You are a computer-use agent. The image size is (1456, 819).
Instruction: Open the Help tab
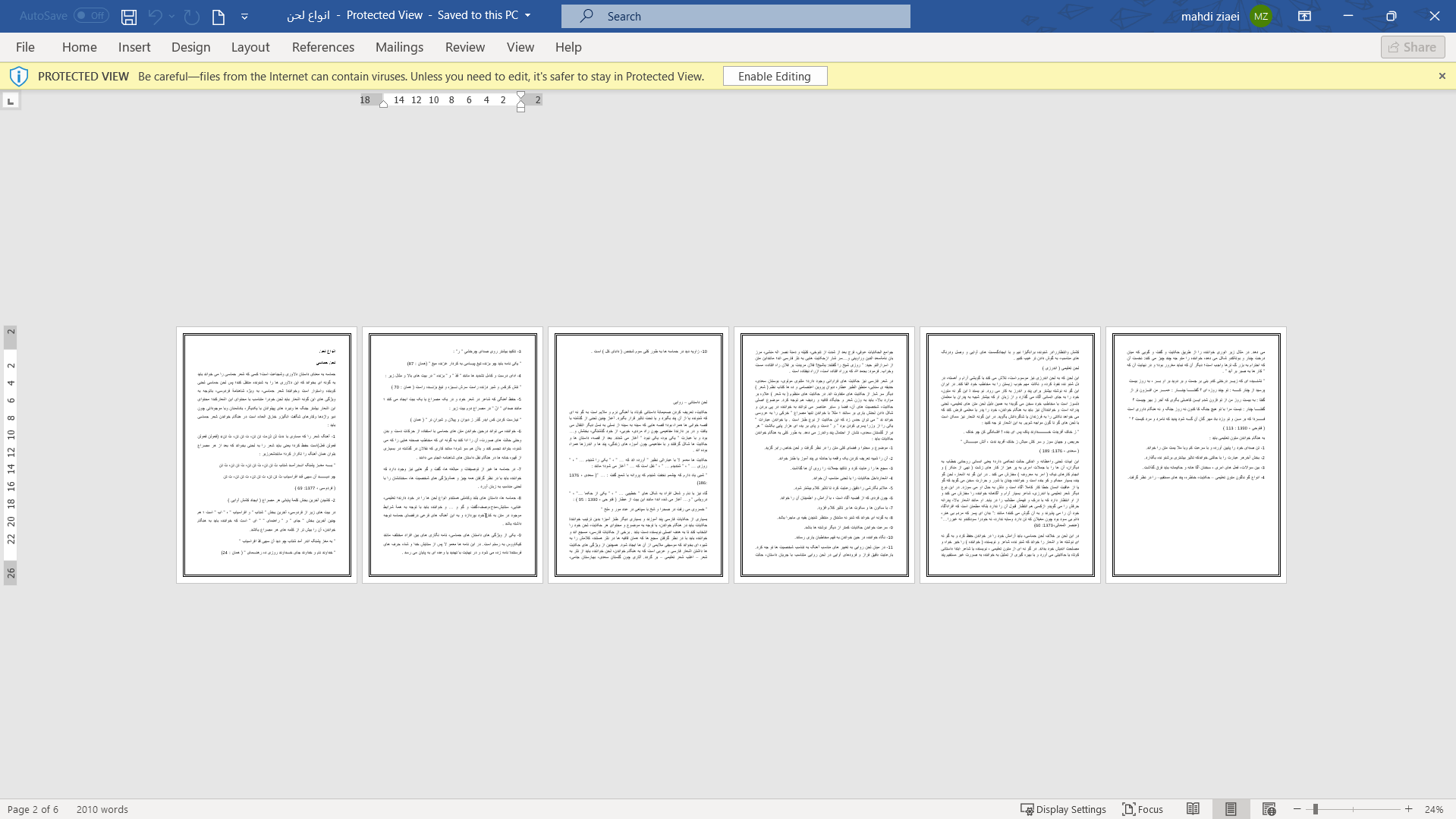[x=568, y=47]
